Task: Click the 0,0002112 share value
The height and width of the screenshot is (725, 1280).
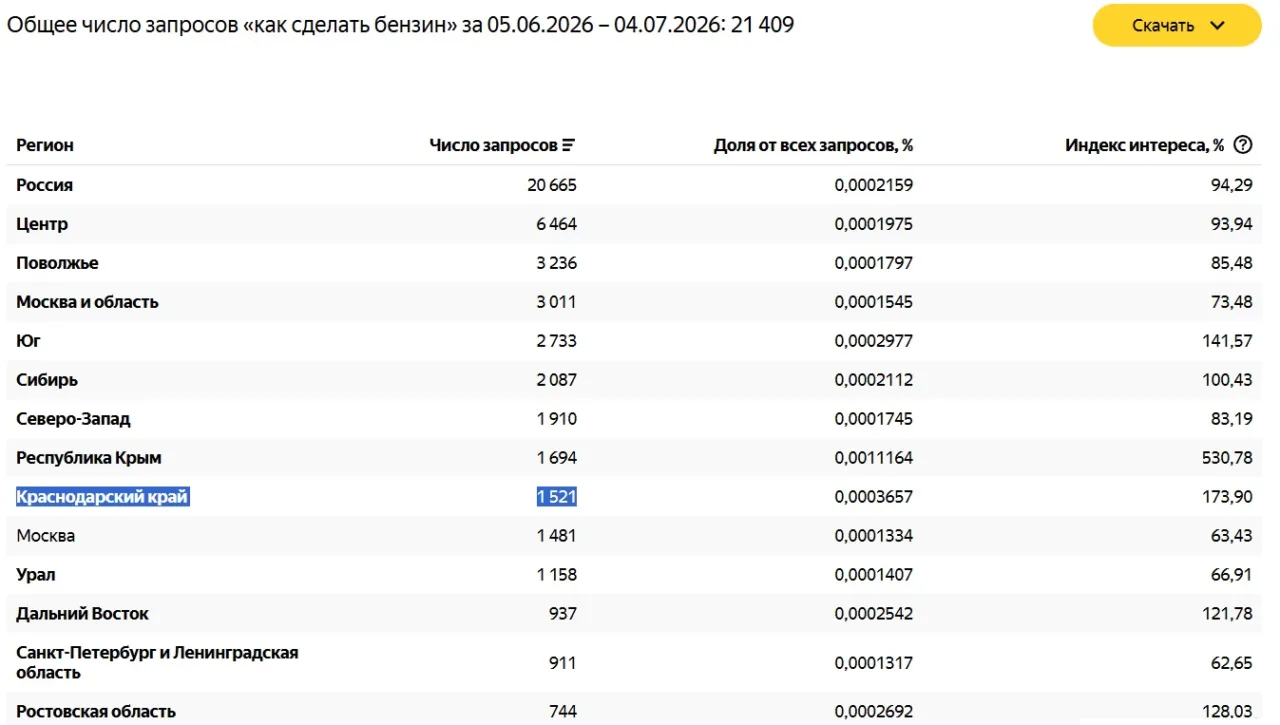Action: click(x=874, y=380)
